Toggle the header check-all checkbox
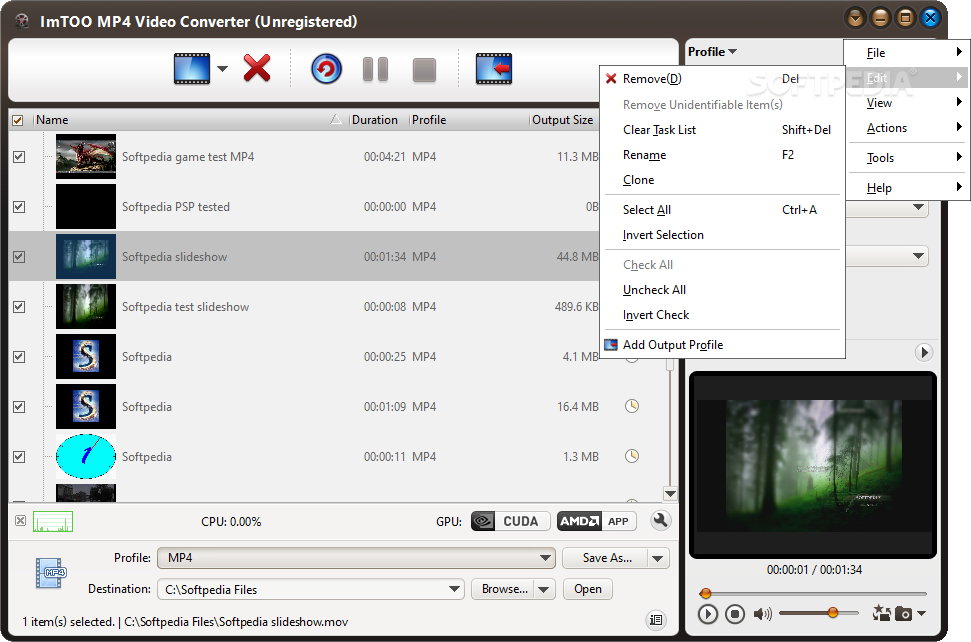This screenshot has height=642, width=971. pyautogui.click(x=18, y=120)
